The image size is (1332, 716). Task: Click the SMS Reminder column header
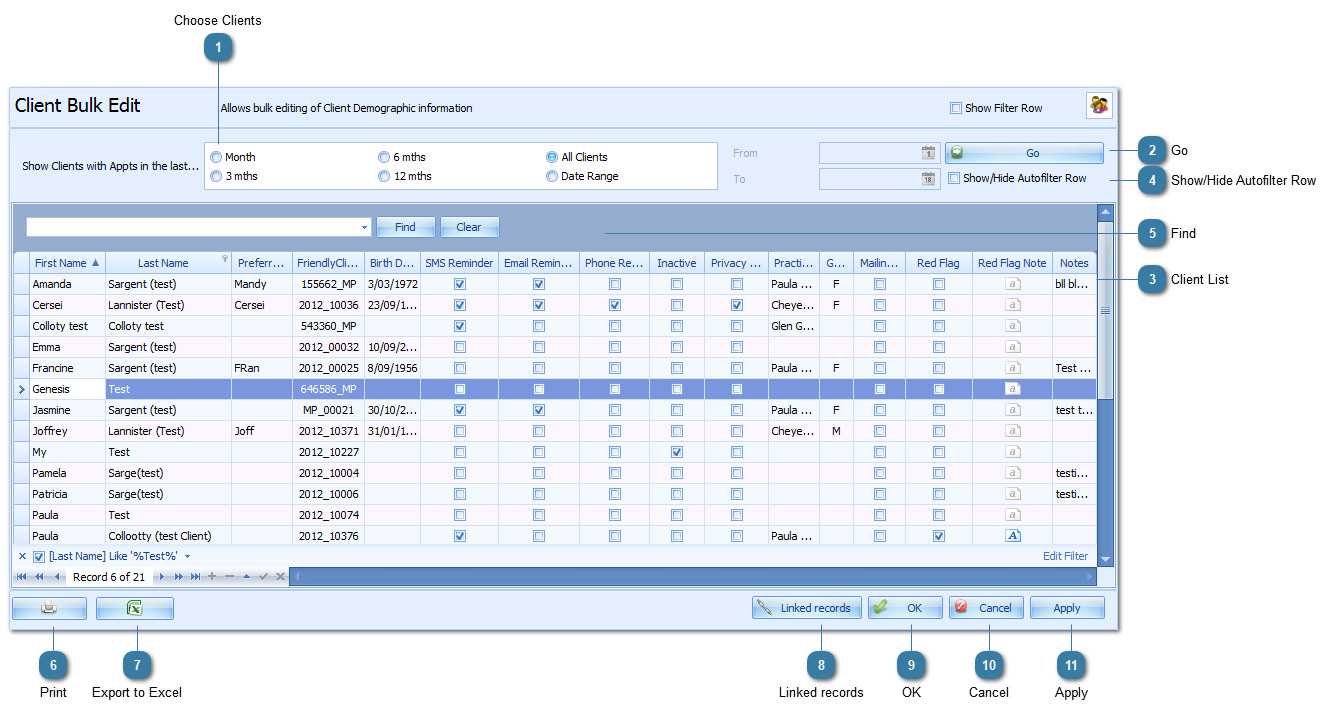coord(459,263)
